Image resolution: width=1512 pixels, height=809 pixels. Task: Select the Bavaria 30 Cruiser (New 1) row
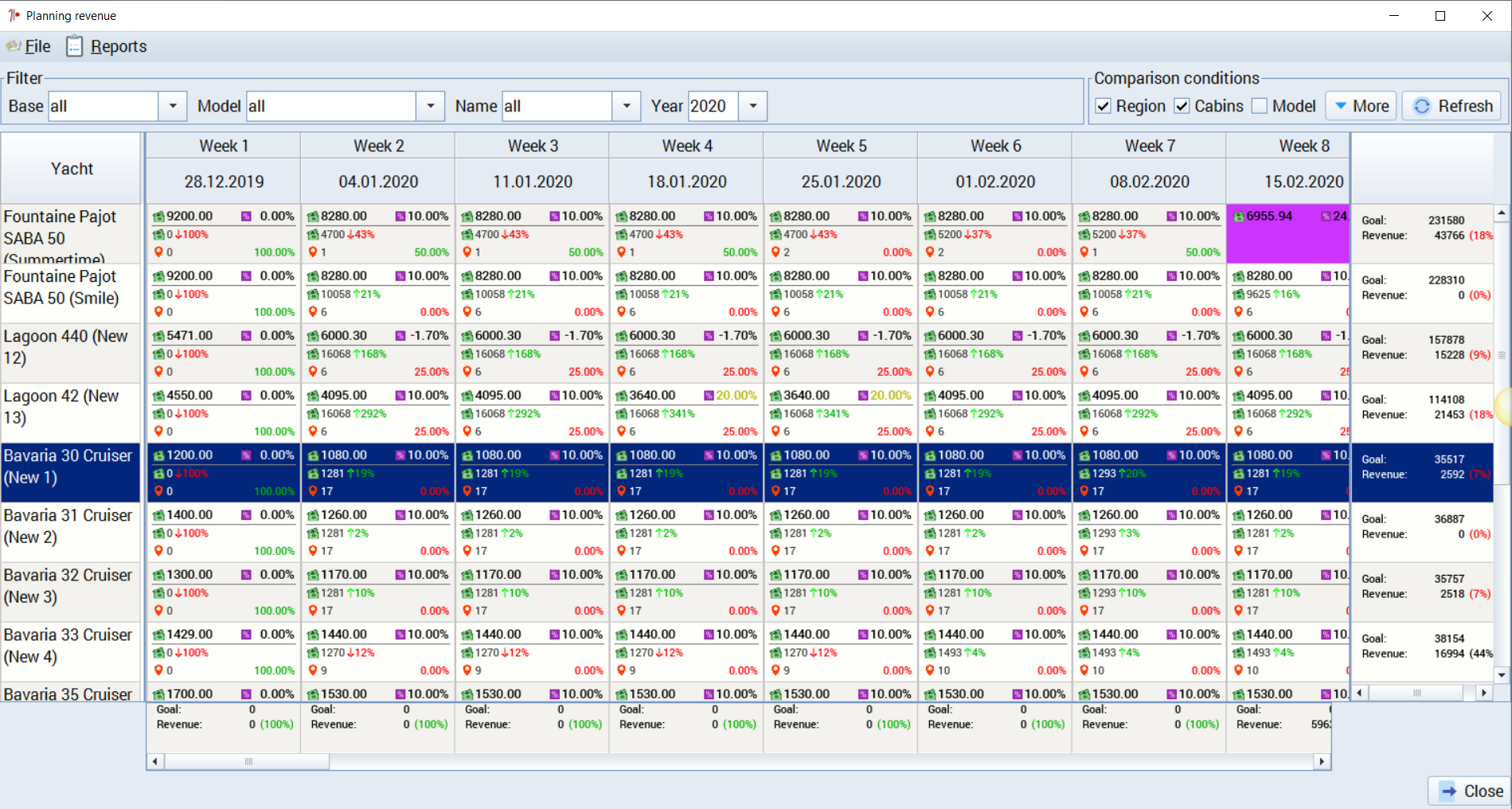point(70,473)
